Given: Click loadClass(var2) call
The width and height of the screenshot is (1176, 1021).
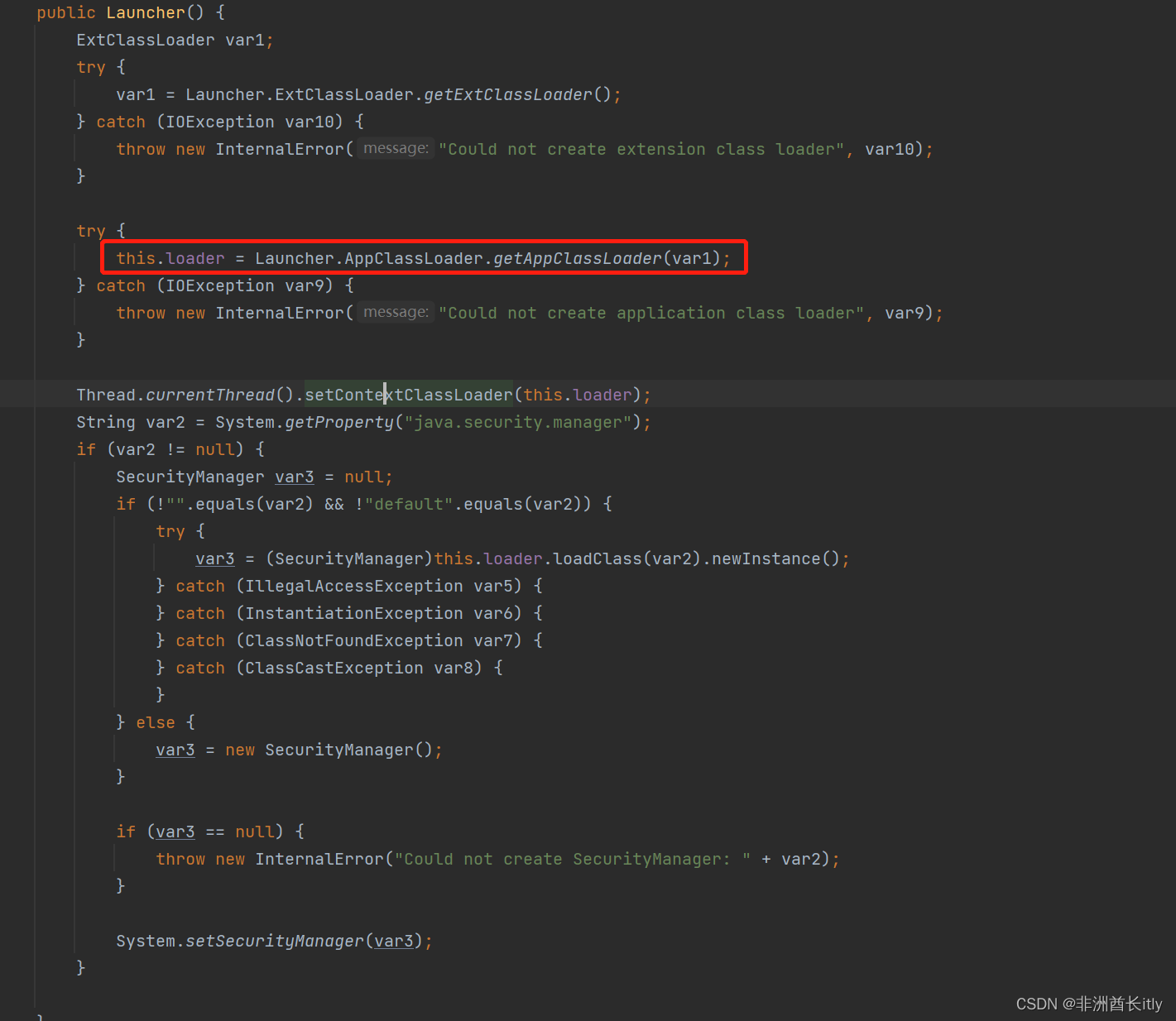Looking at the screenshot, I should tap(627, 558).
